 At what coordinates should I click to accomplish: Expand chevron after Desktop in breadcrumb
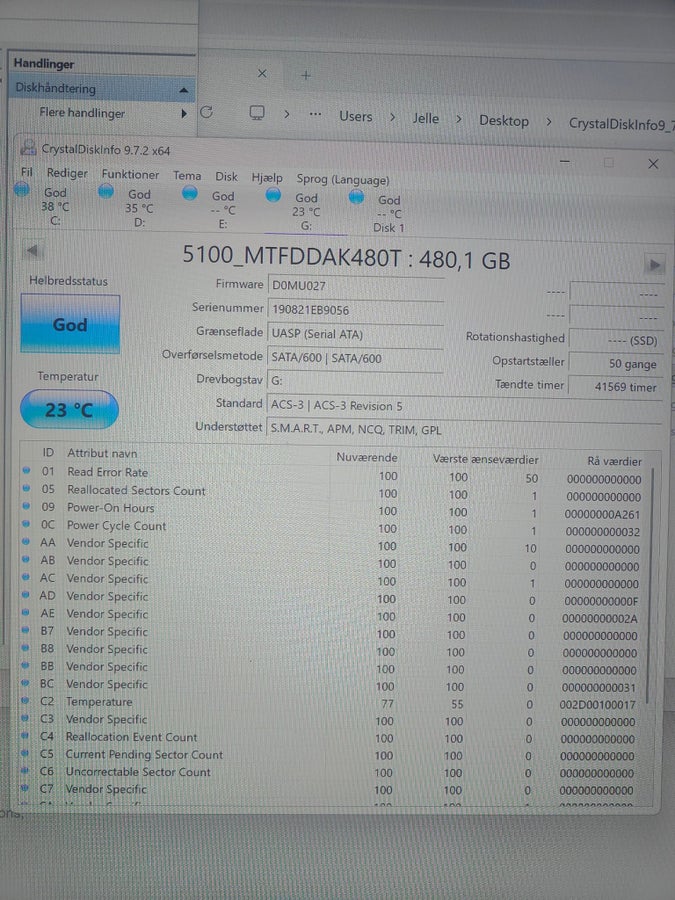(549, 122)
